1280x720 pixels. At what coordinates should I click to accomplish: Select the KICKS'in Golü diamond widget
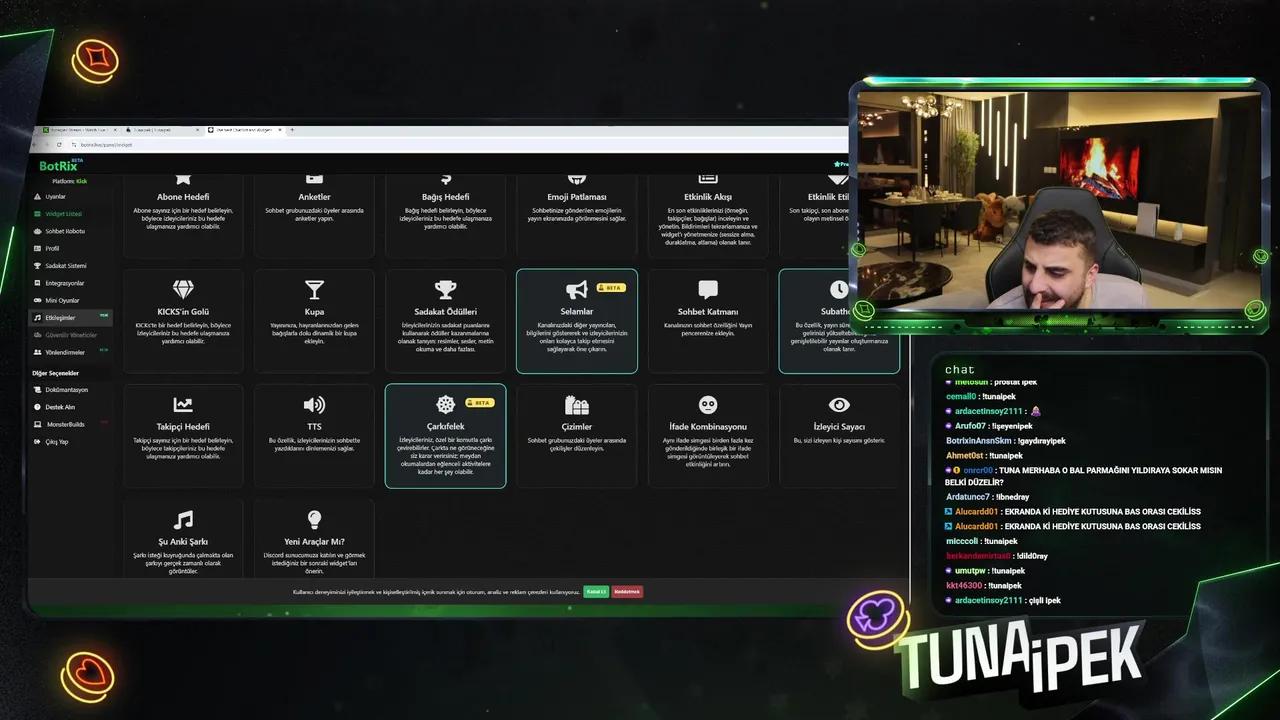tap(183, 320)
